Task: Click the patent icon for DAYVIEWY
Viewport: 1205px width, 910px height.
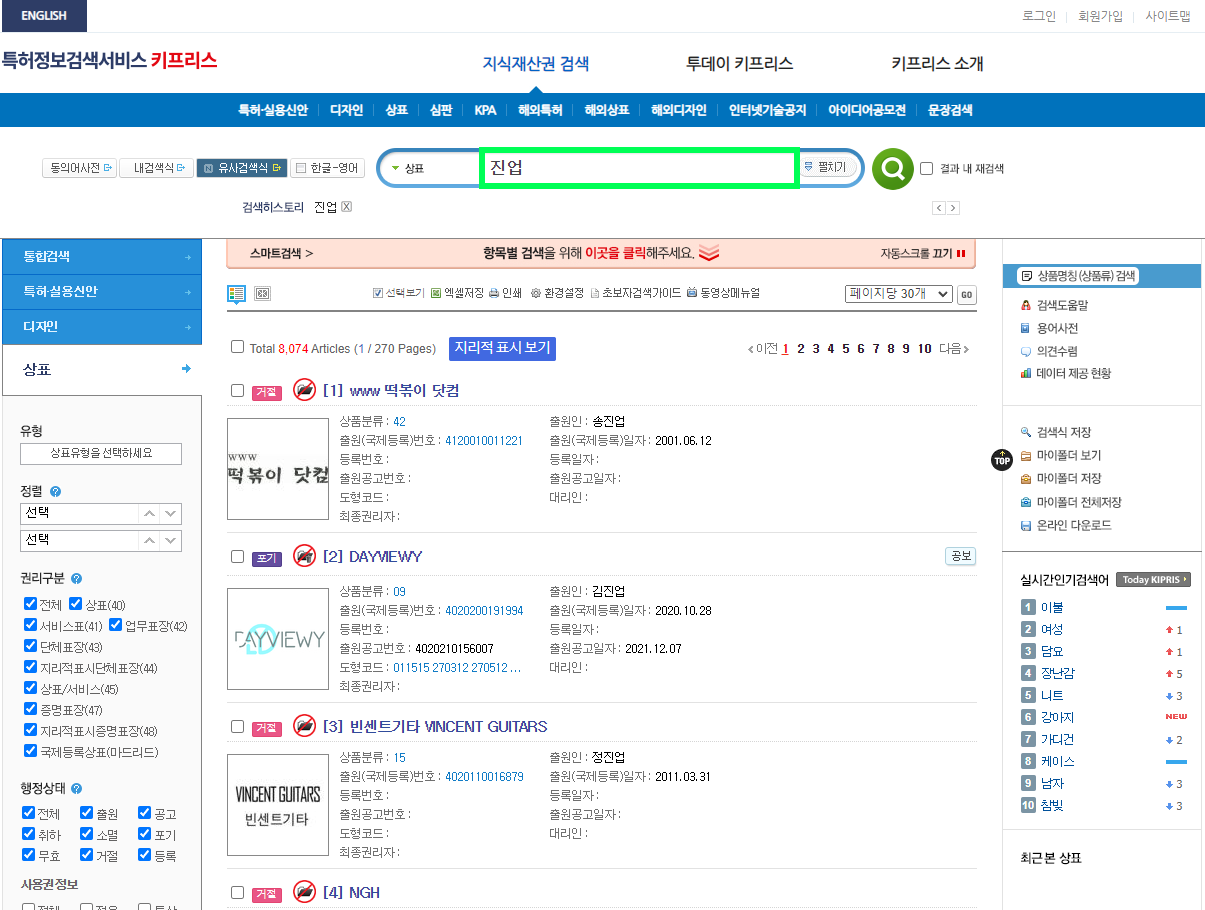Action: click(x=304, y=556)
